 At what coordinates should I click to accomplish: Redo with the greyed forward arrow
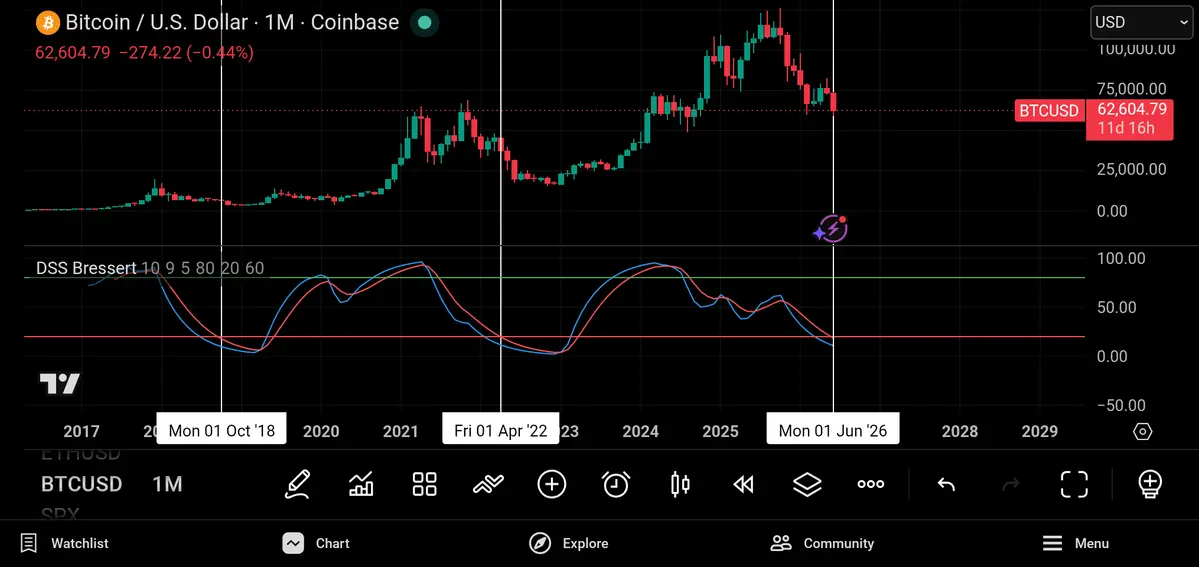coord(1010,484)
